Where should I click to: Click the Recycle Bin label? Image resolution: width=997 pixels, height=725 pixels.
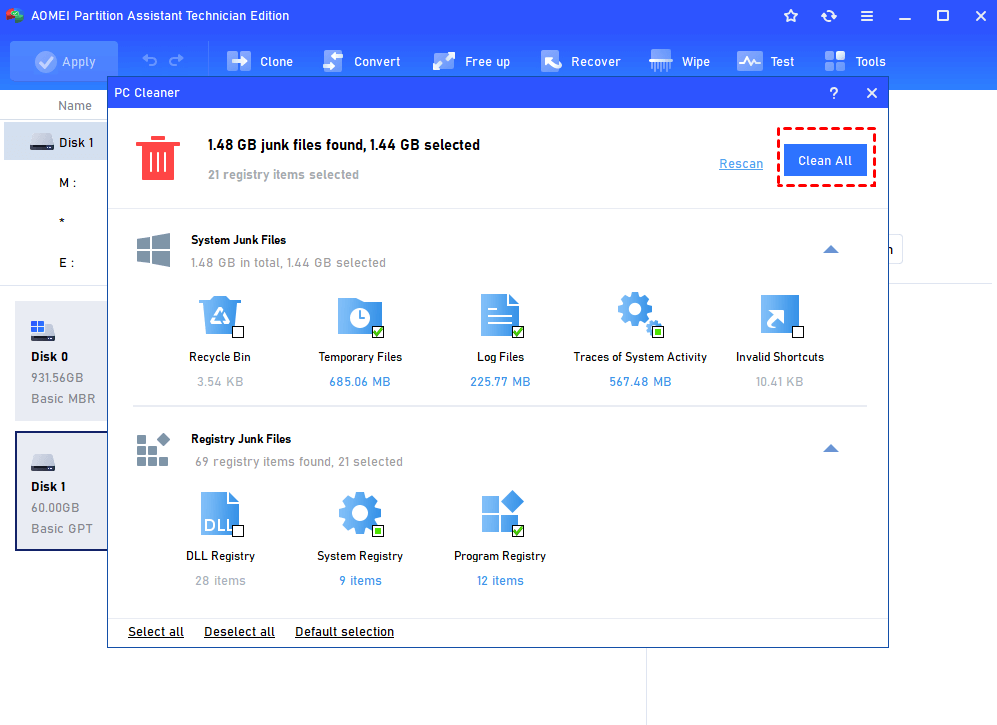point(219,357)
